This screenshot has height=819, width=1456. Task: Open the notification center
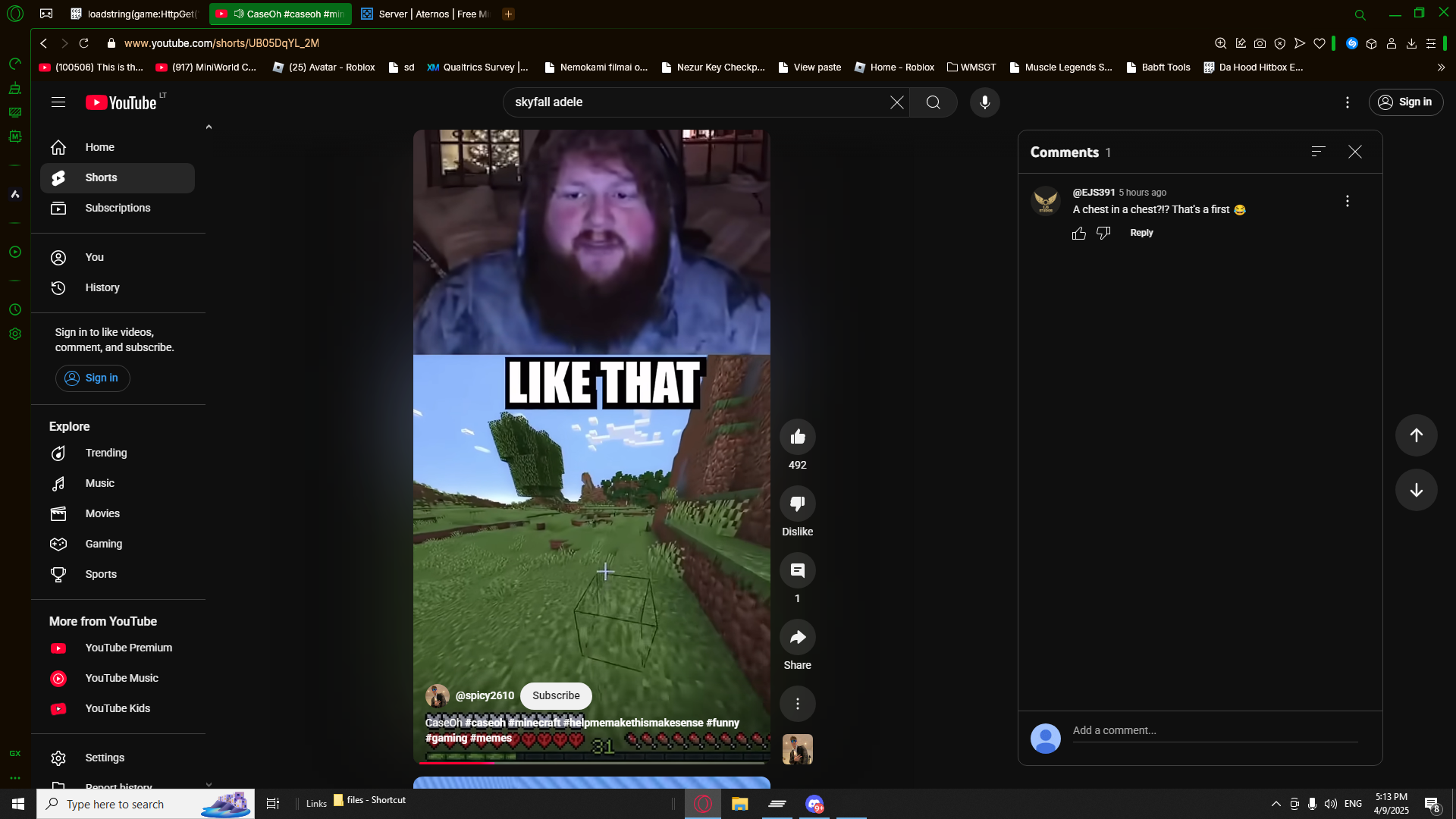pos(1432,804)
